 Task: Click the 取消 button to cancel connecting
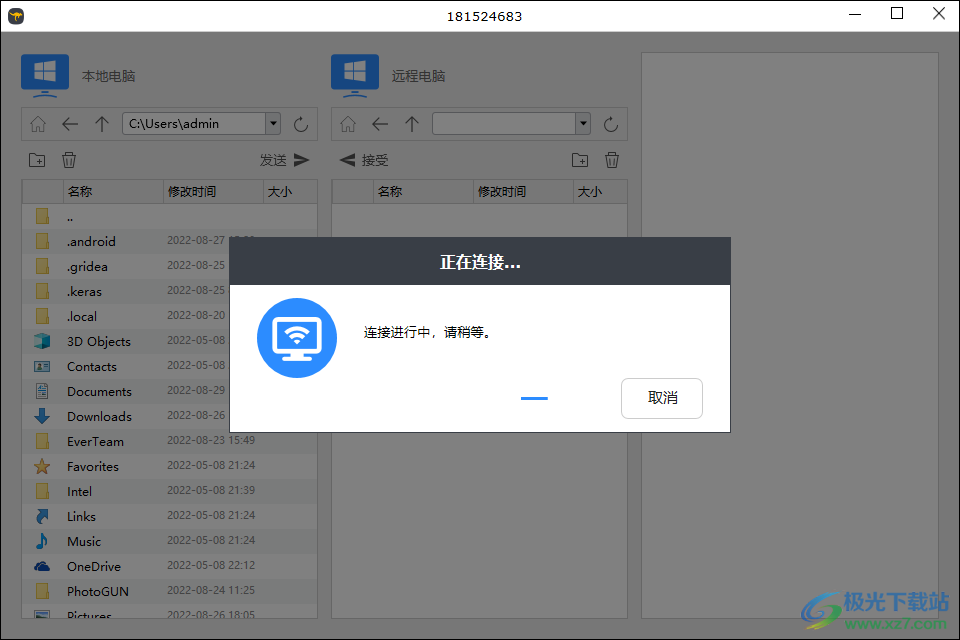(662, 398)
